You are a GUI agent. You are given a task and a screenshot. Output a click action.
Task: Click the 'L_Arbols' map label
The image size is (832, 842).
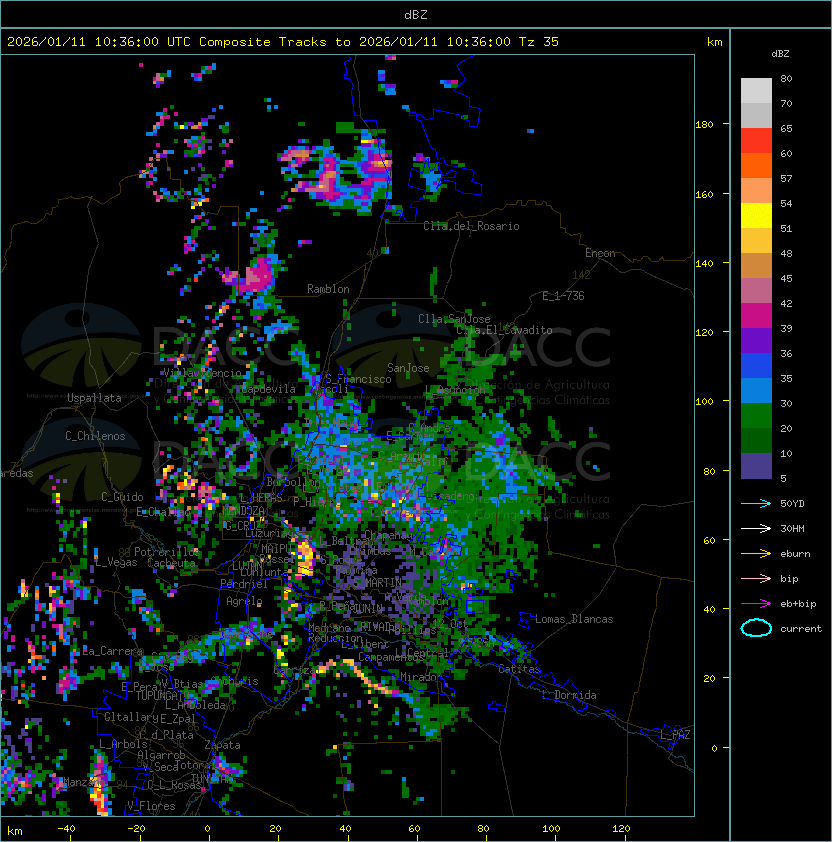[123, 744]
